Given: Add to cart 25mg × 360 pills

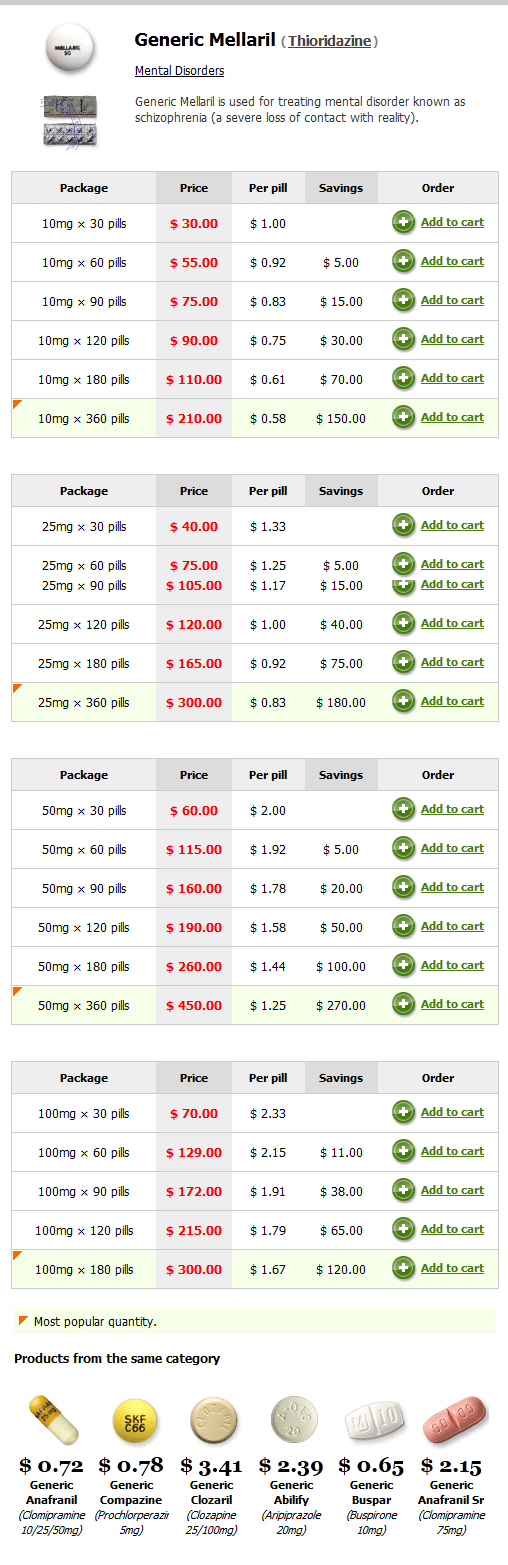Looking at the screenshot, I should click(x=452, y=701).
